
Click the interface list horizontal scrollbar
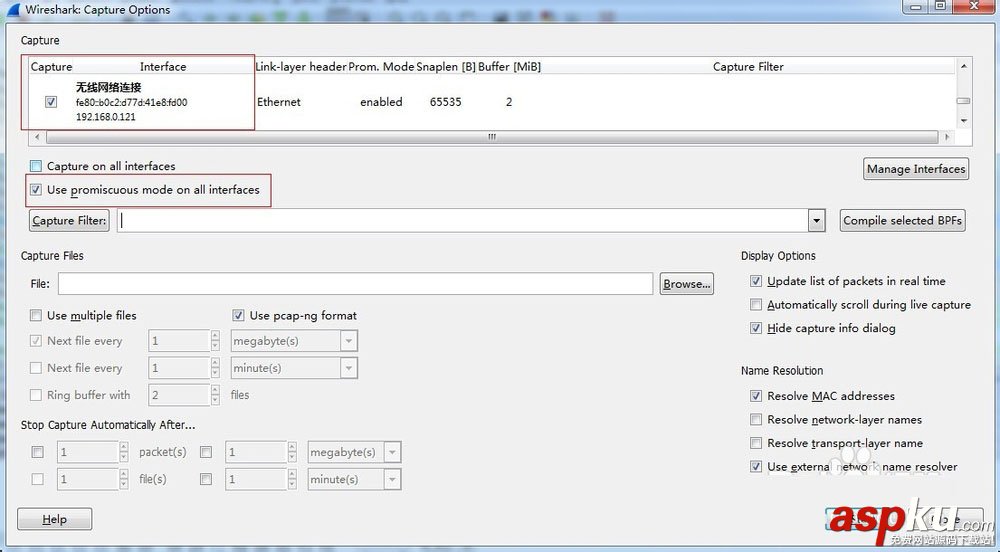pyautogui.click(x=492, y=137)
